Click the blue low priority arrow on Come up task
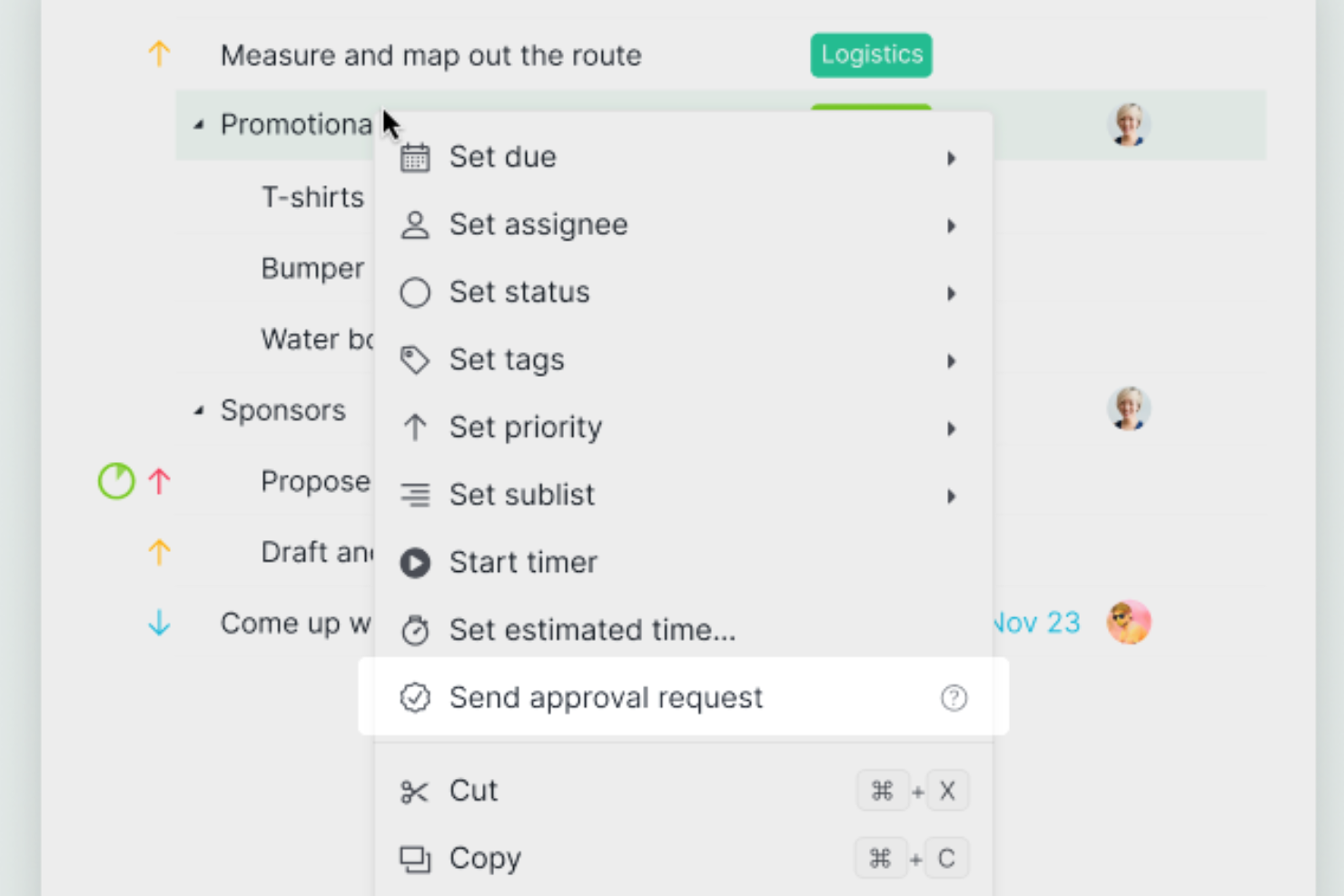Image resolution: width=1344 pixels, height=896 pixels. coord(159,623)
